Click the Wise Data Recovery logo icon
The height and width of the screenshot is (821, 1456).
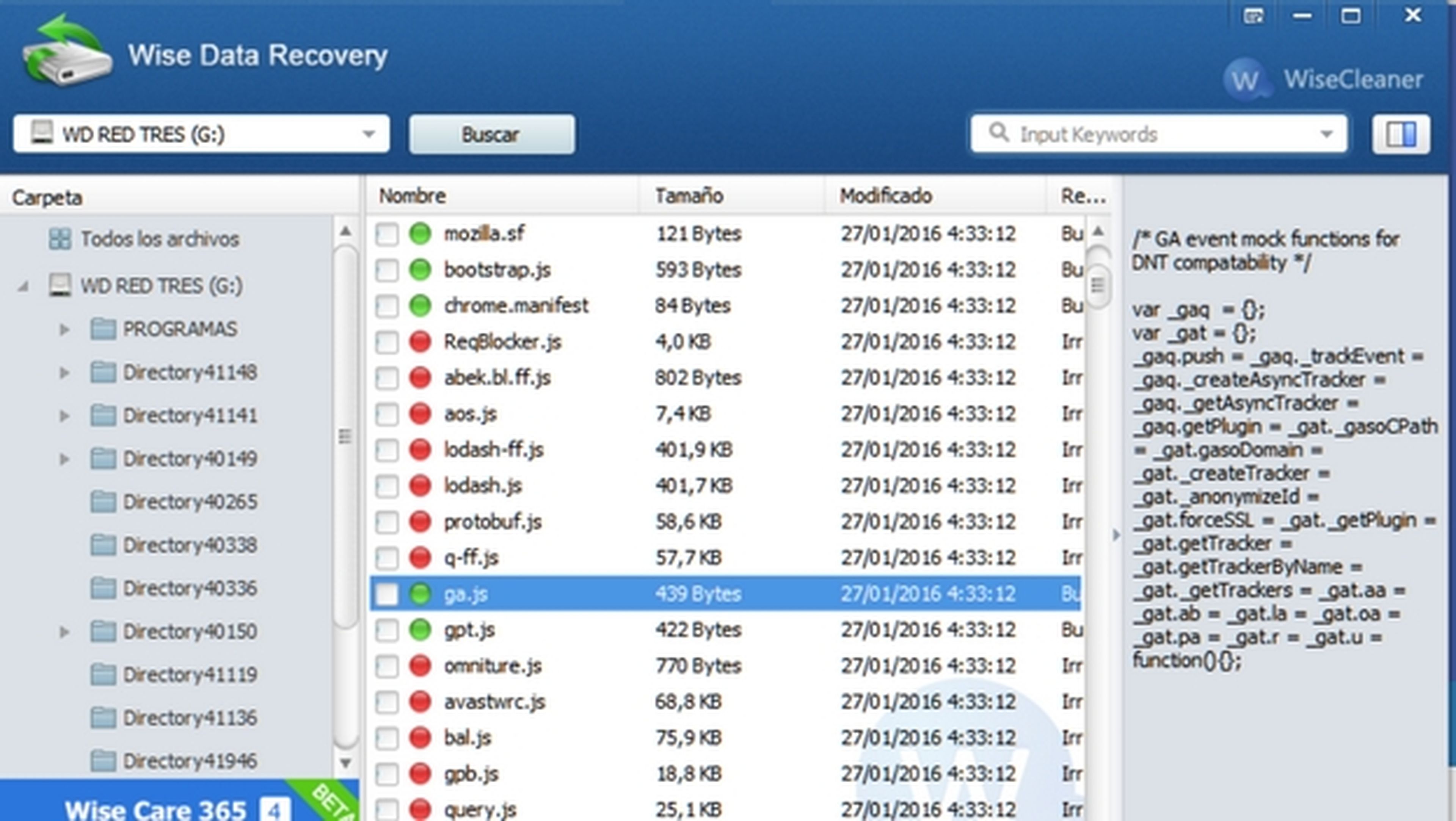click(x=67, y=52)
